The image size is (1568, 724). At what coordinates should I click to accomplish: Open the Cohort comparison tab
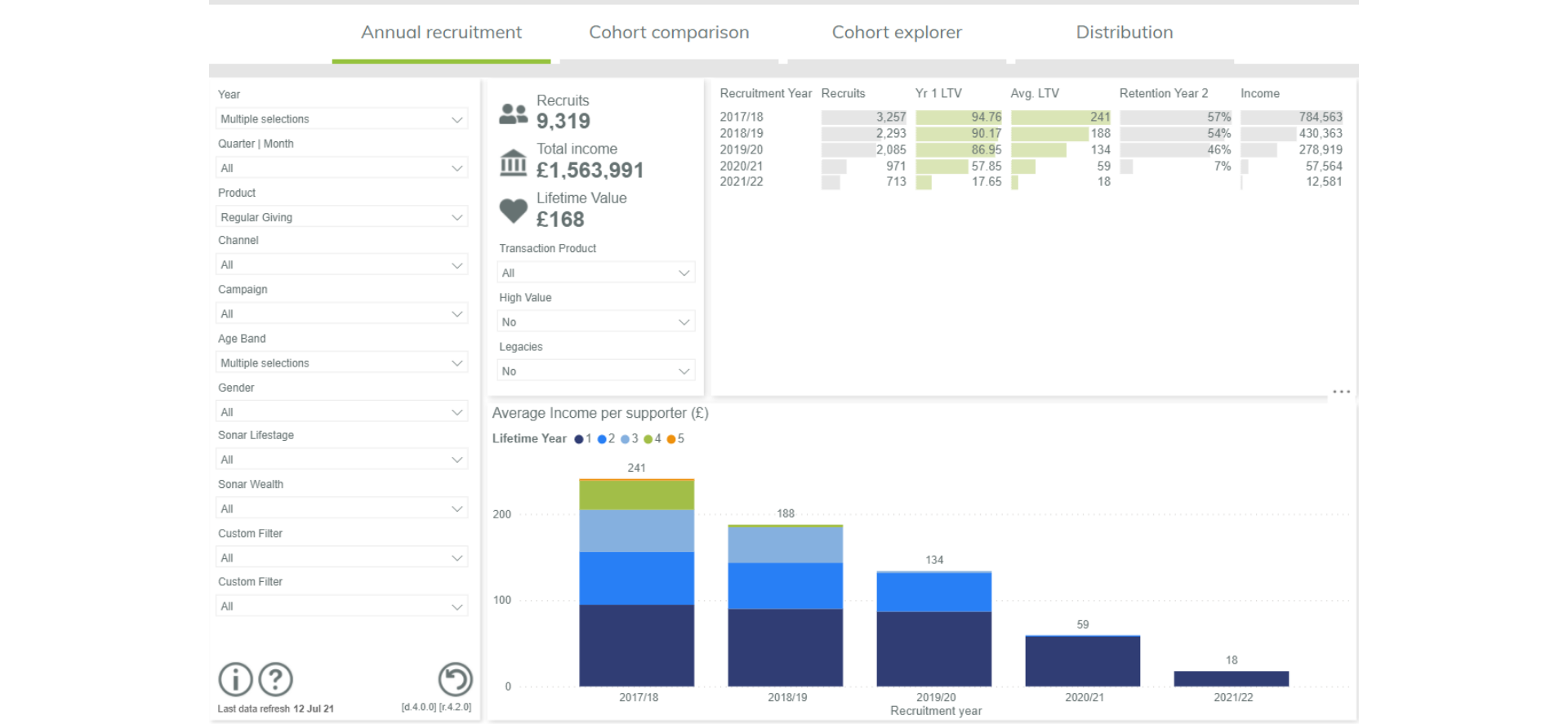pyautogui.click(x=669, y=33)
